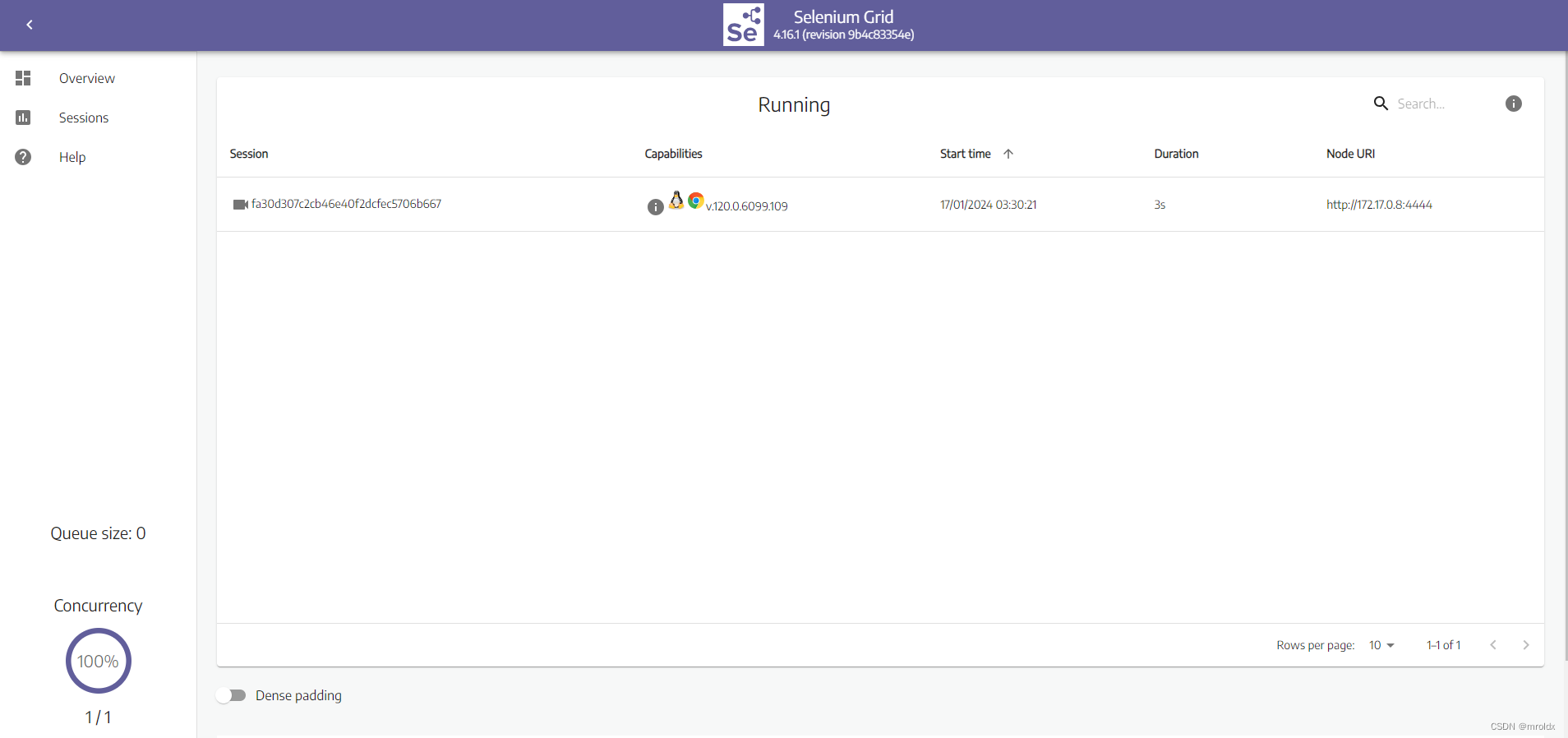
Task: Open the Sessions page
Action: [84, 118]
